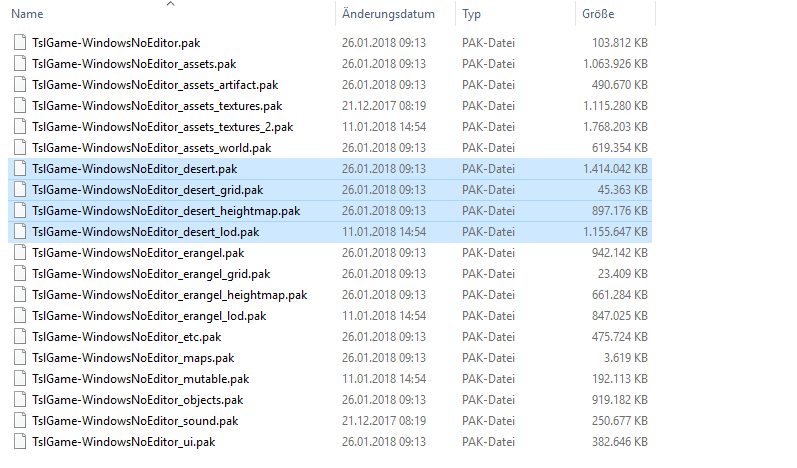The height and width of the screenshot is (468, 797).
Task: Select file name TslGame-WindowsNoEditor_sound.pak
Action: point(135,421)
